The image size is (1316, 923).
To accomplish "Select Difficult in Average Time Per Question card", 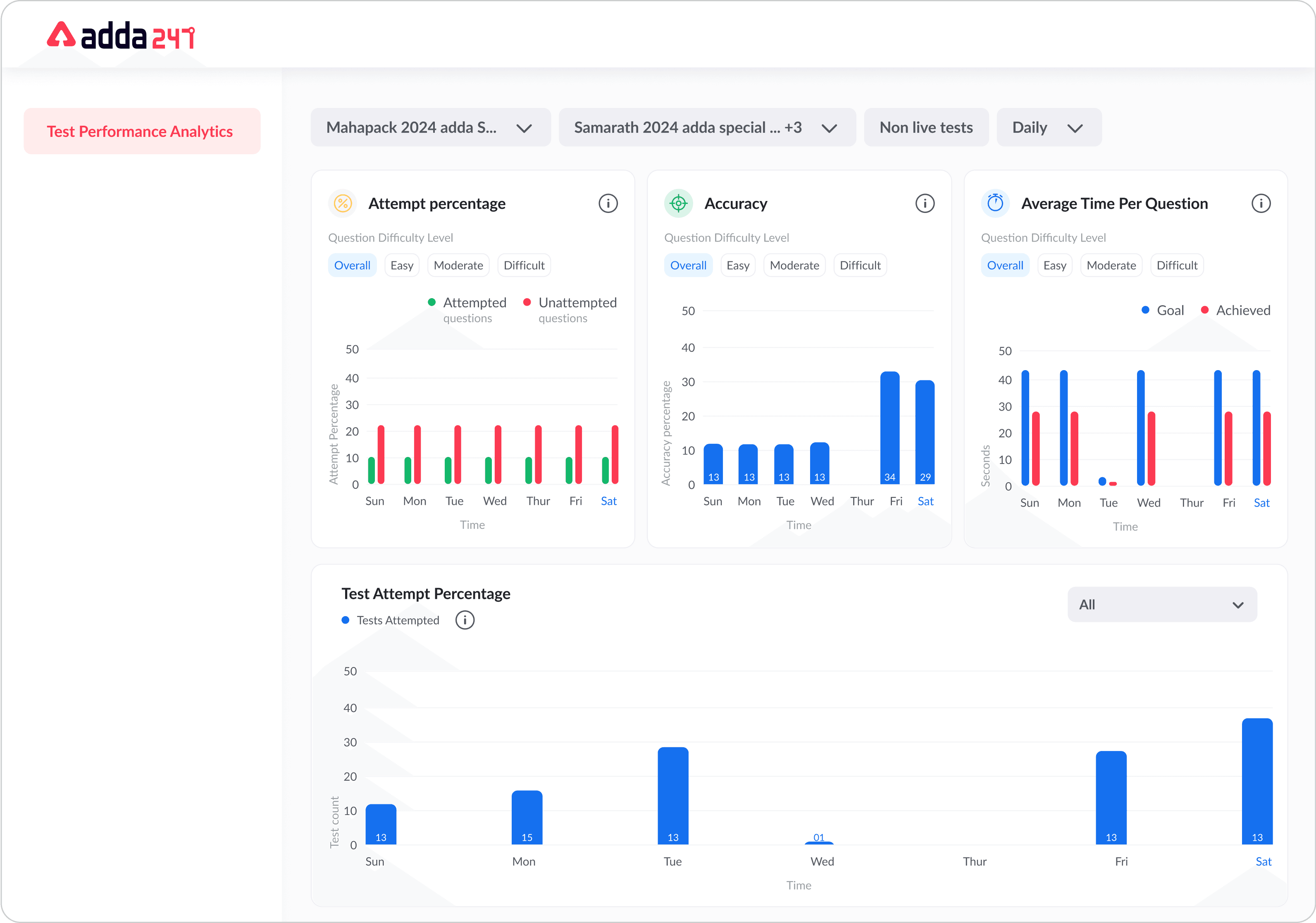I will (x=1176, y=265).
